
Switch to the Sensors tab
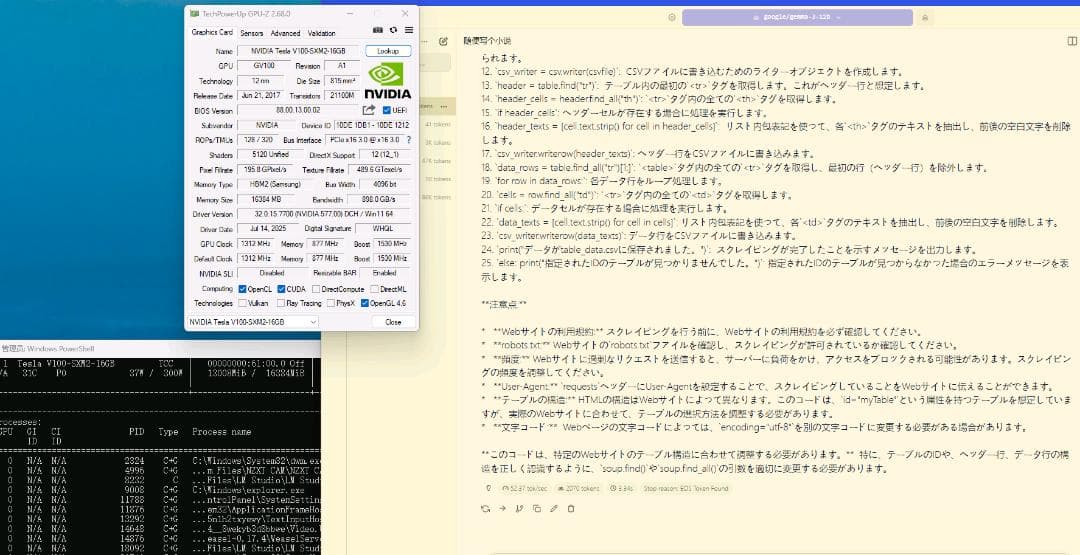(x=251, y=33)
